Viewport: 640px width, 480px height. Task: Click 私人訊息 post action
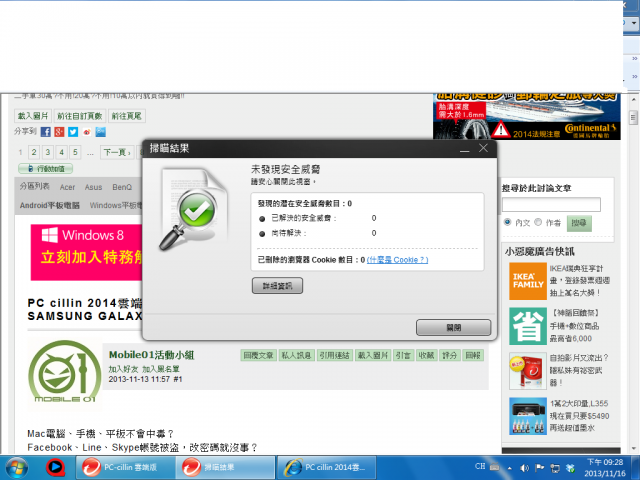coord(297,356)
